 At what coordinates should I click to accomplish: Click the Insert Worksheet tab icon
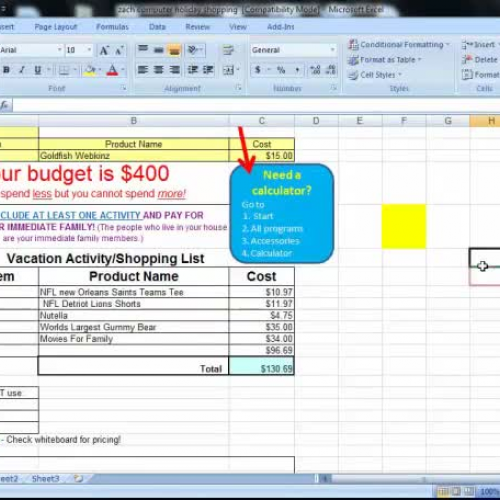click(79, 479)
